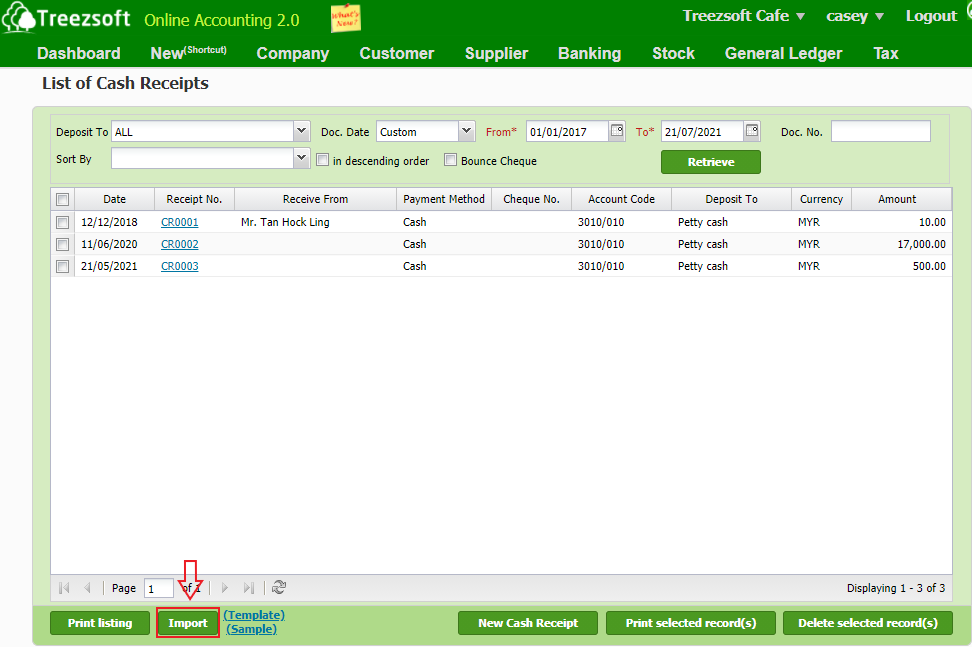Viewport: 972px width, 647px height.
Task: Check the Bounce Cheque option
Action: coord(450,160)
